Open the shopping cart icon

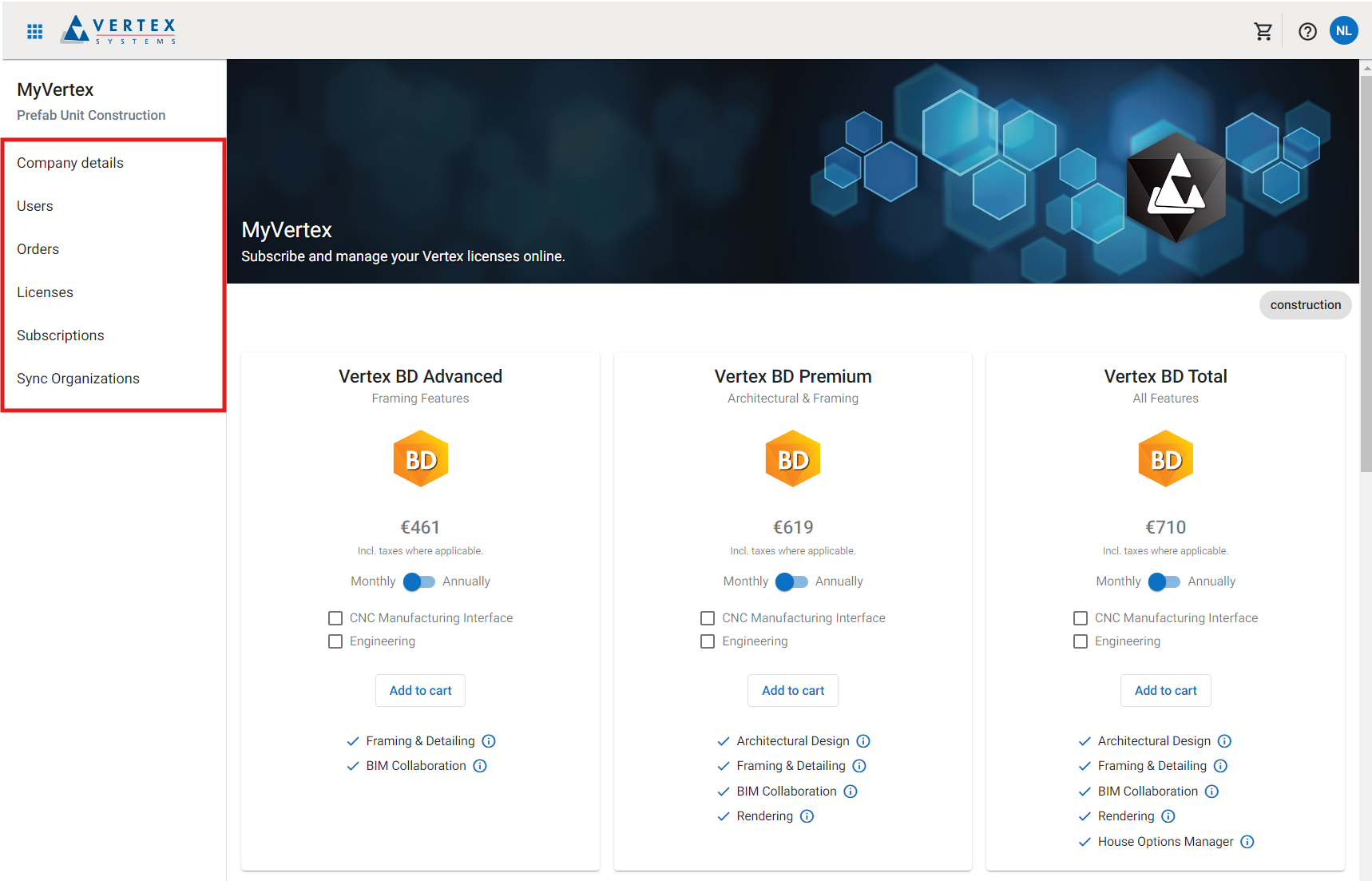(1263, 31)
